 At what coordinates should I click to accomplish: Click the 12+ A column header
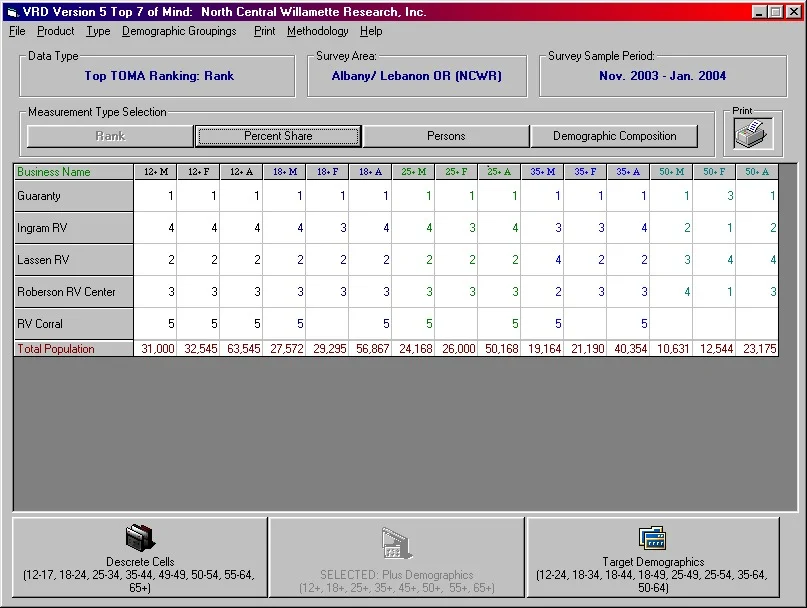coord(241,172)
